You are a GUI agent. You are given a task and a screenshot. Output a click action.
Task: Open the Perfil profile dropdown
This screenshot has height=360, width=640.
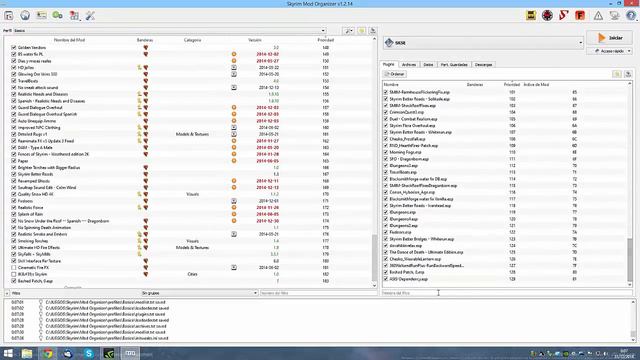click(169, 31)
